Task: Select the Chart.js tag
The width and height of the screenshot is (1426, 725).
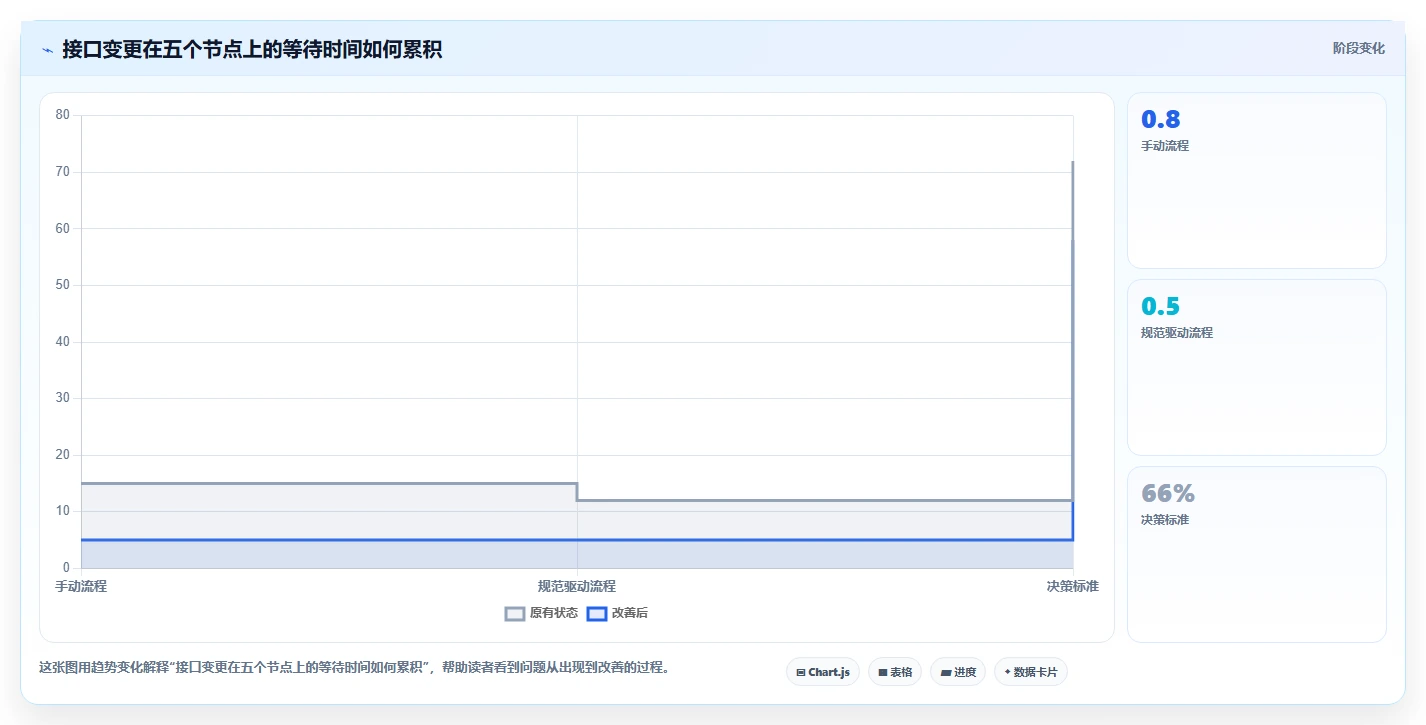Action: 823,672
